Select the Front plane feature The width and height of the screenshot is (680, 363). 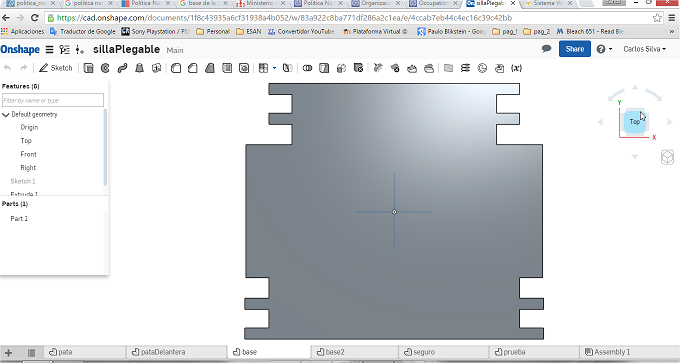point(28,154)
